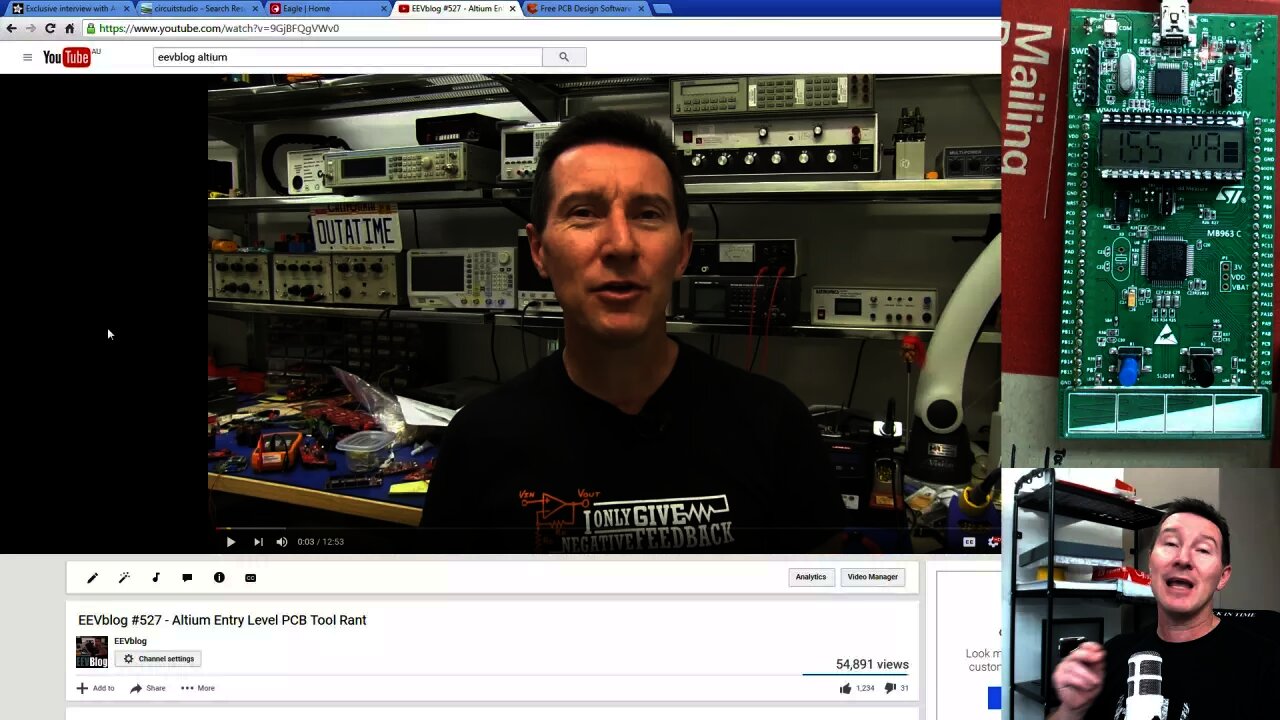Reload the page with the refresh icon
Image resolution: width=1280 pixels, height=720 pixels.
pos(50,28)
